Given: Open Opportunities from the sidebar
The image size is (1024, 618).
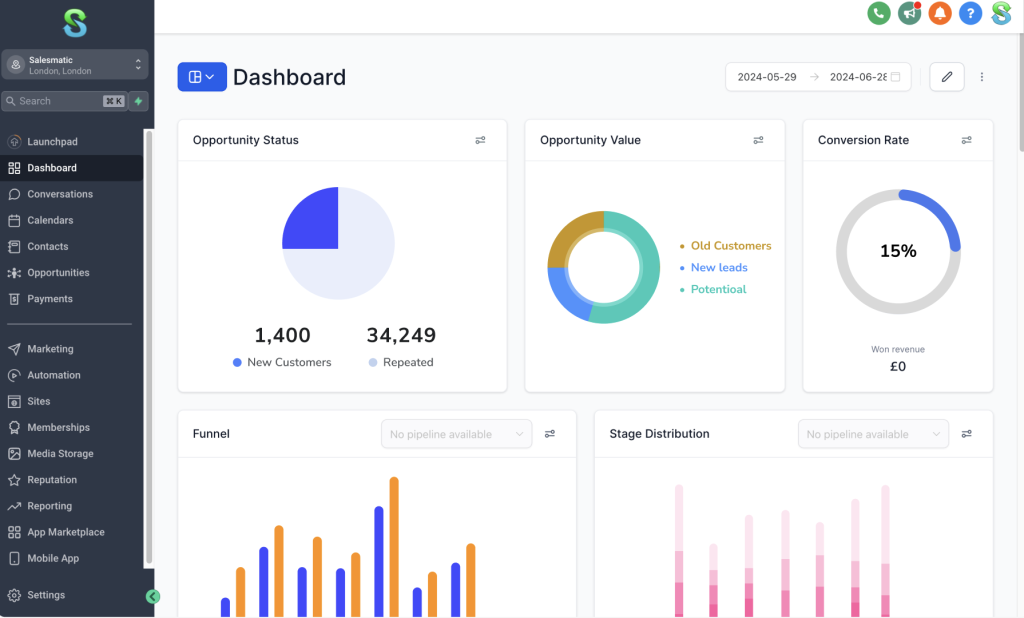Looking at the screenshot, I should [58, 273].
